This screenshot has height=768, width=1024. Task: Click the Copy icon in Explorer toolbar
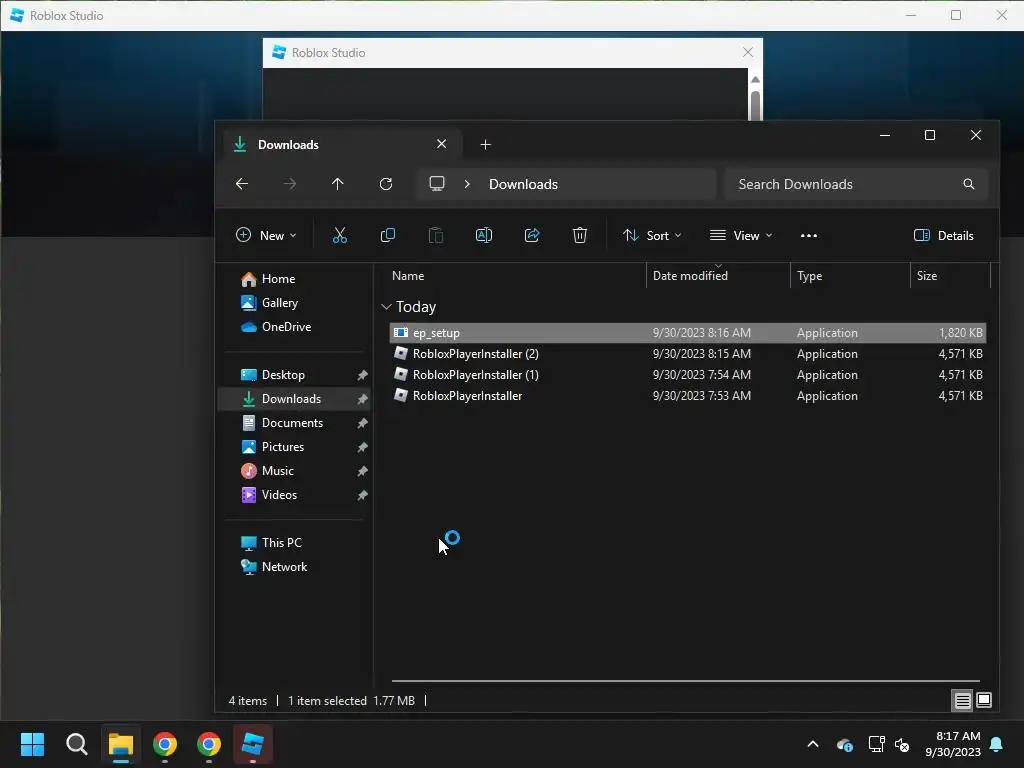pyautogui.click(x=388, y=235)
